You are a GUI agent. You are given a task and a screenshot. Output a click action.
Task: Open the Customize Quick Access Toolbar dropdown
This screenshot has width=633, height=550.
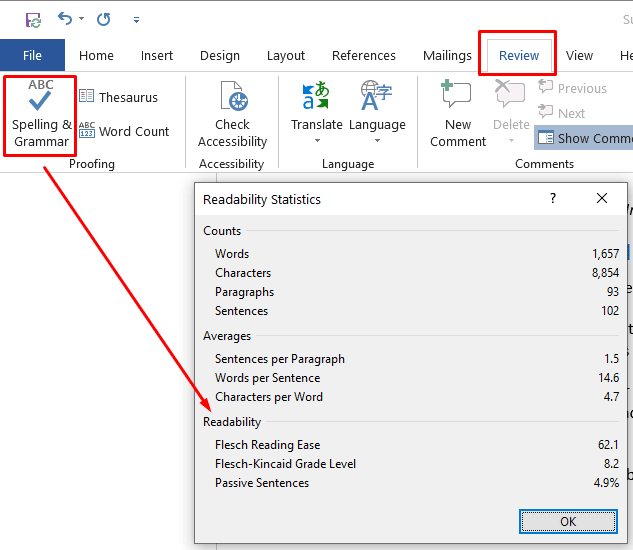coord(136,19)
